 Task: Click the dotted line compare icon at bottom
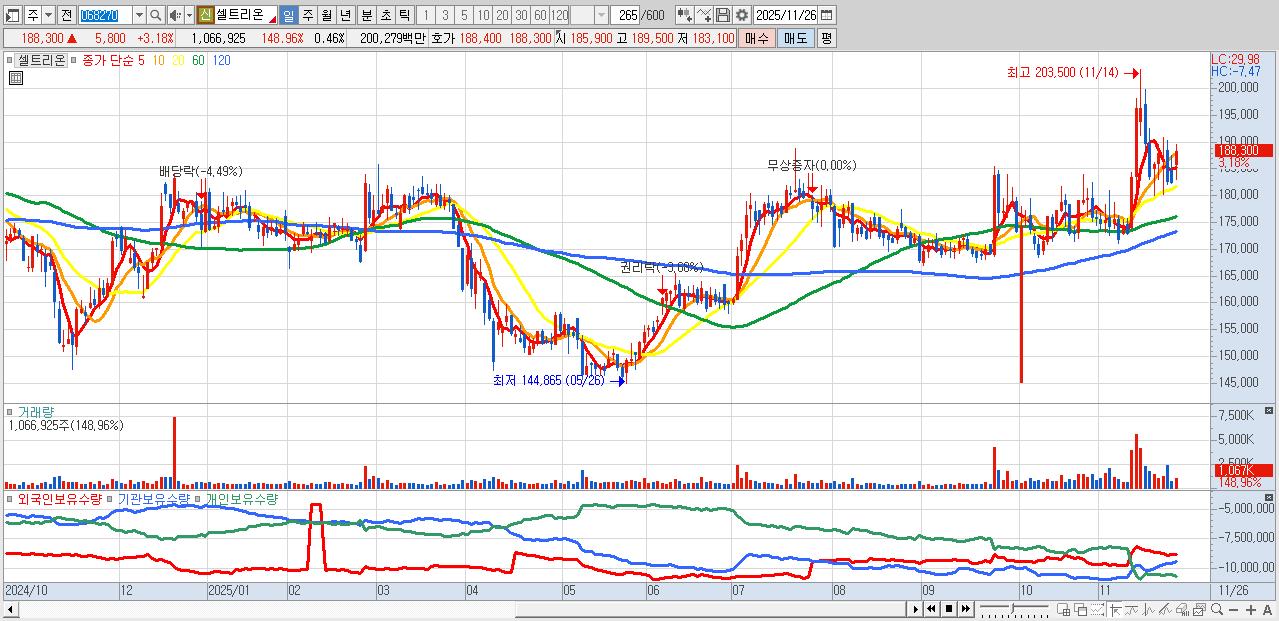coord(1097,609)
